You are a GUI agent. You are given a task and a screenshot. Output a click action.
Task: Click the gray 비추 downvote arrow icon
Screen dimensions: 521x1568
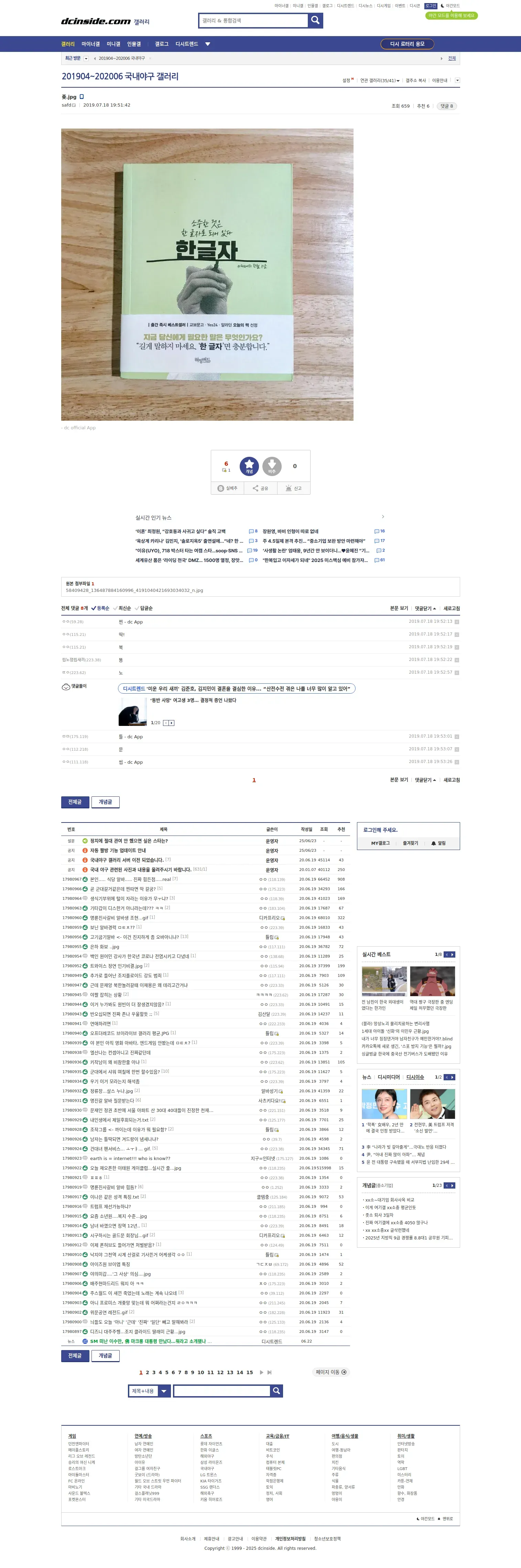(272, 466)
